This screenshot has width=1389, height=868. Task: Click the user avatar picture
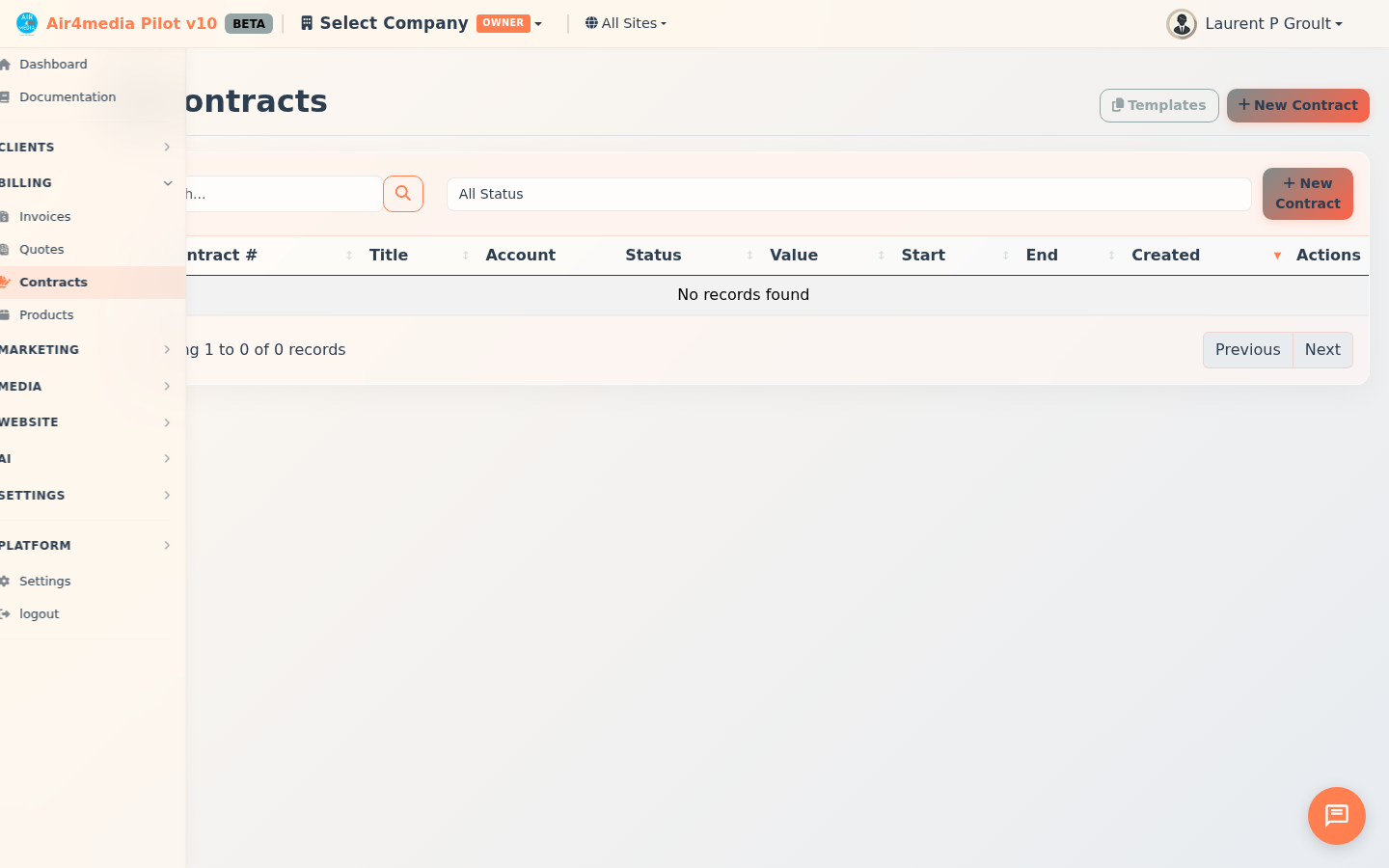click(x=1181, y=24)
